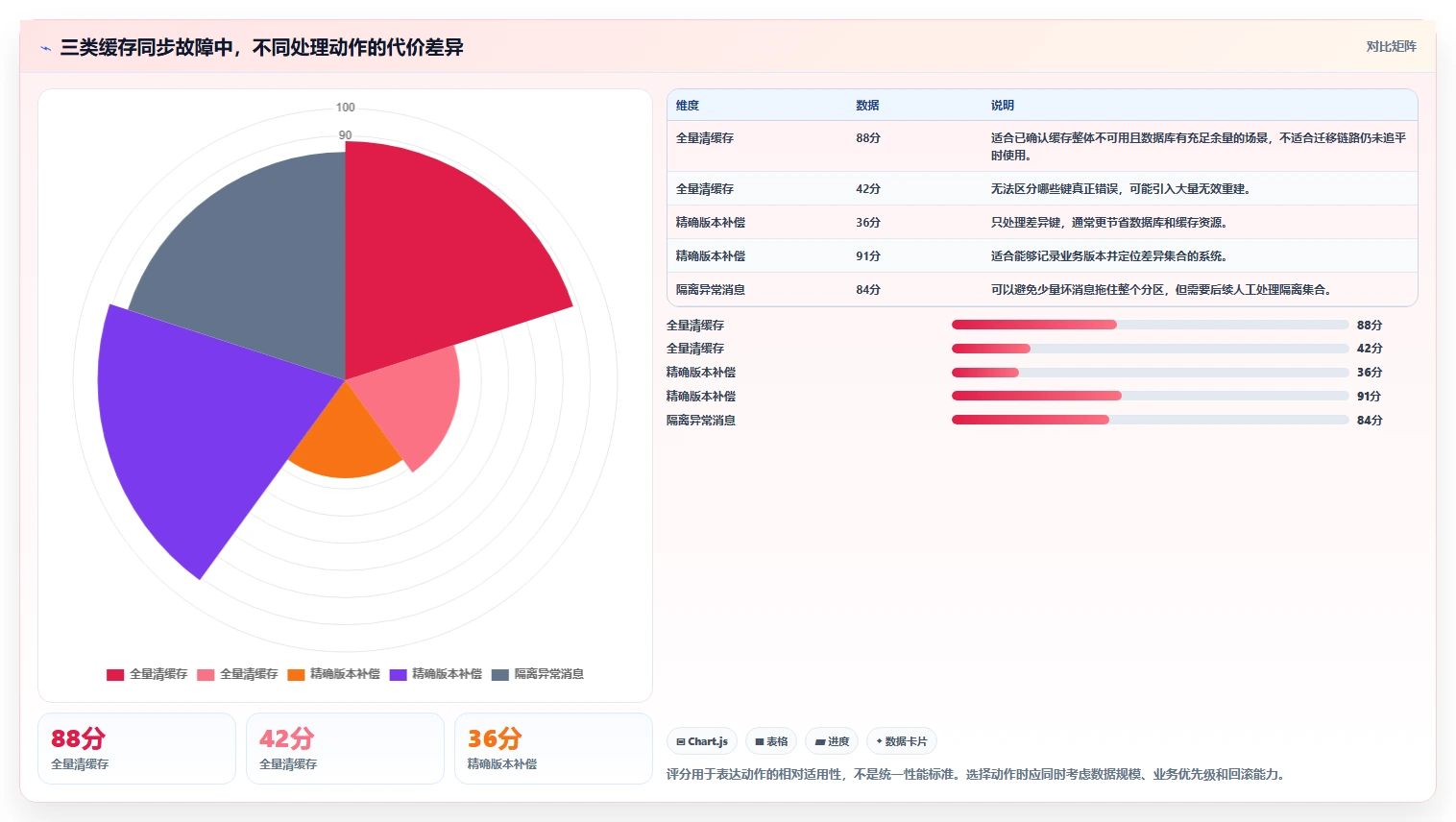Click the 隔离异常消息 label beside the progress bars
Screen dimensions: 1456x822
(701, 421)
